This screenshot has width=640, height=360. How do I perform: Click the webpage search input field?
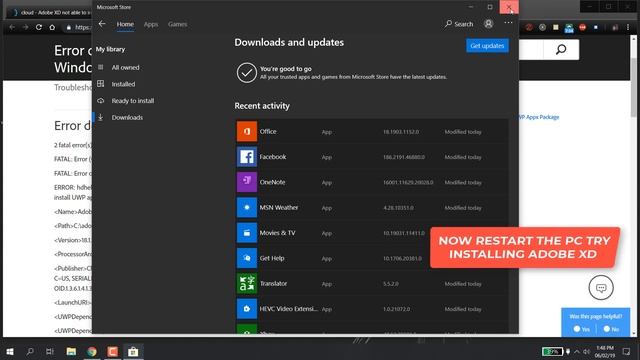pos(531,49)
